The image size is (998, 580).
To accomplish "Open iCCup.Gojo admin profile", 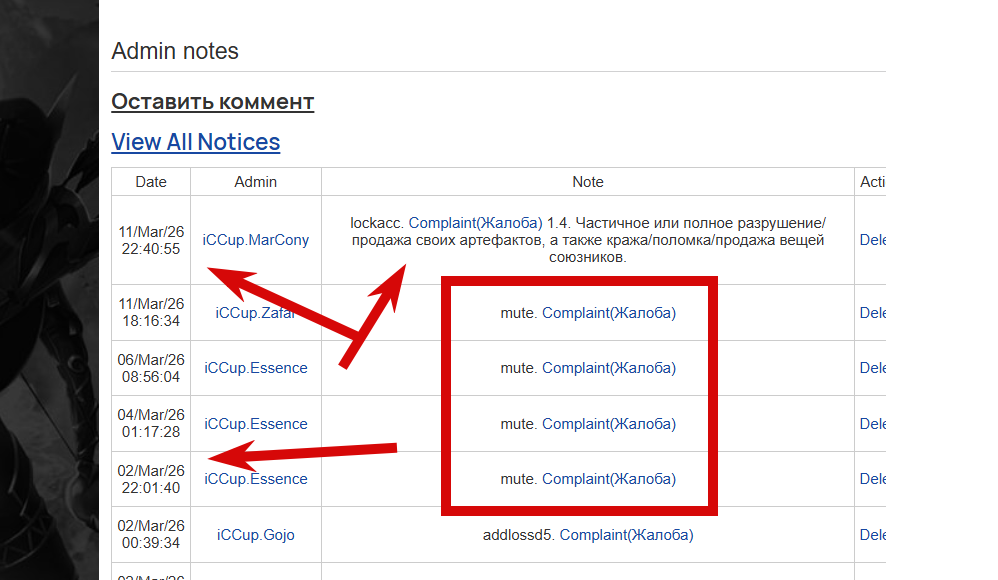I will [256, 535].
